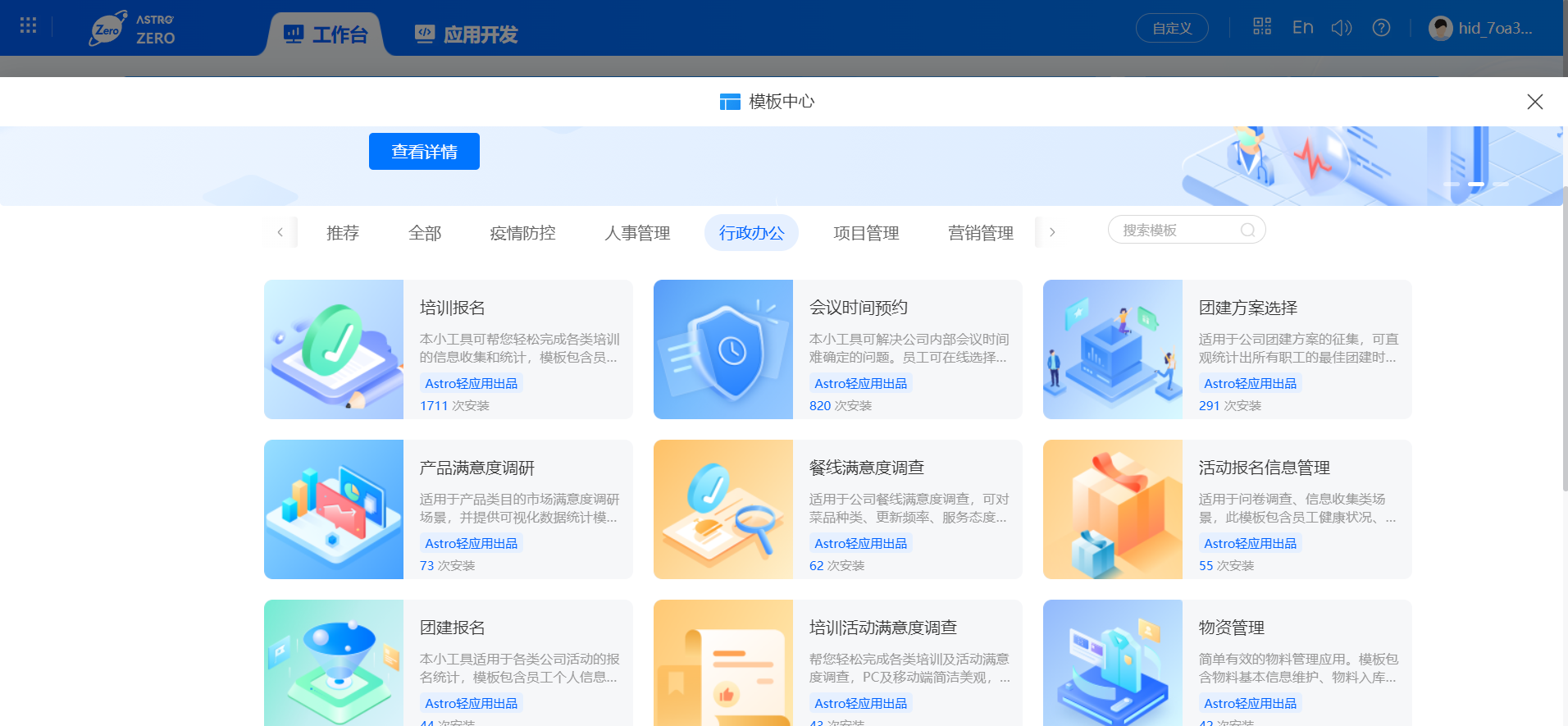This screenshot has height=726, width=1568.
Task: Click the 培训报名 template title
Action: click(x=453, y=308)
